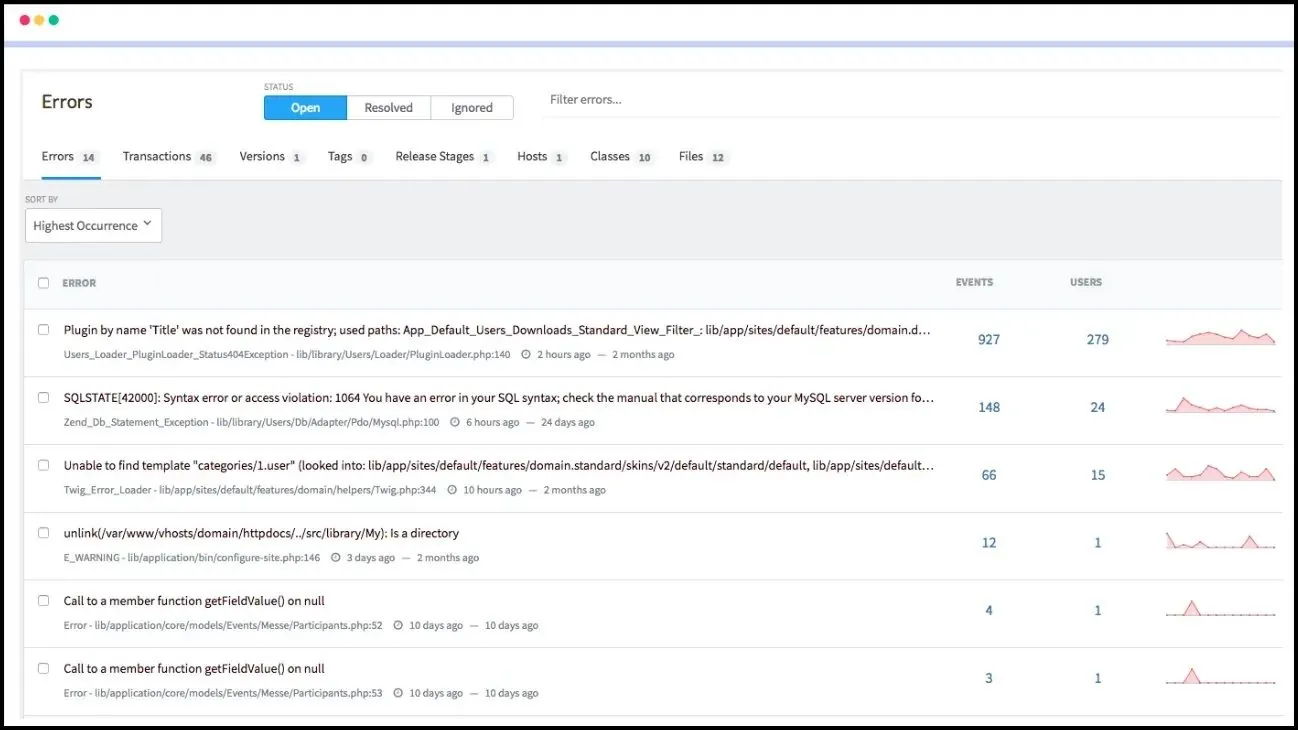This screenshot has height=730, width=1298.
Task: Open the Transactions tab
Action: (x=168, y=157)
